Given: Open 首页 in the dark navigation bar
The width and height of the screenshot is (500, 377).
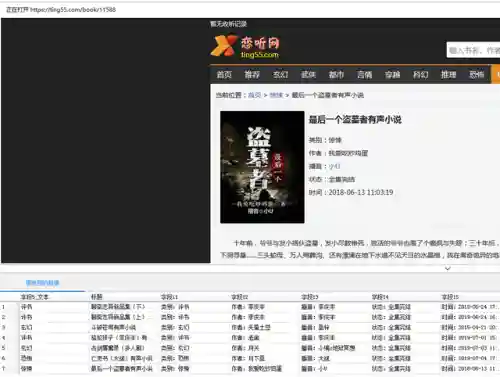Looking at the screenshot, I should pyautogui.click(x=224, y=75).
